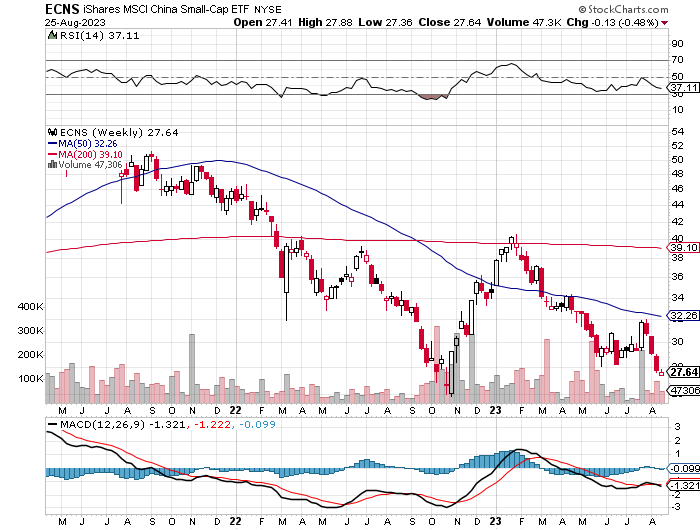Click the RSI(14) 37.11 indicator label
The width and height of the screenshot is (700, 530).
pos(99,36)
